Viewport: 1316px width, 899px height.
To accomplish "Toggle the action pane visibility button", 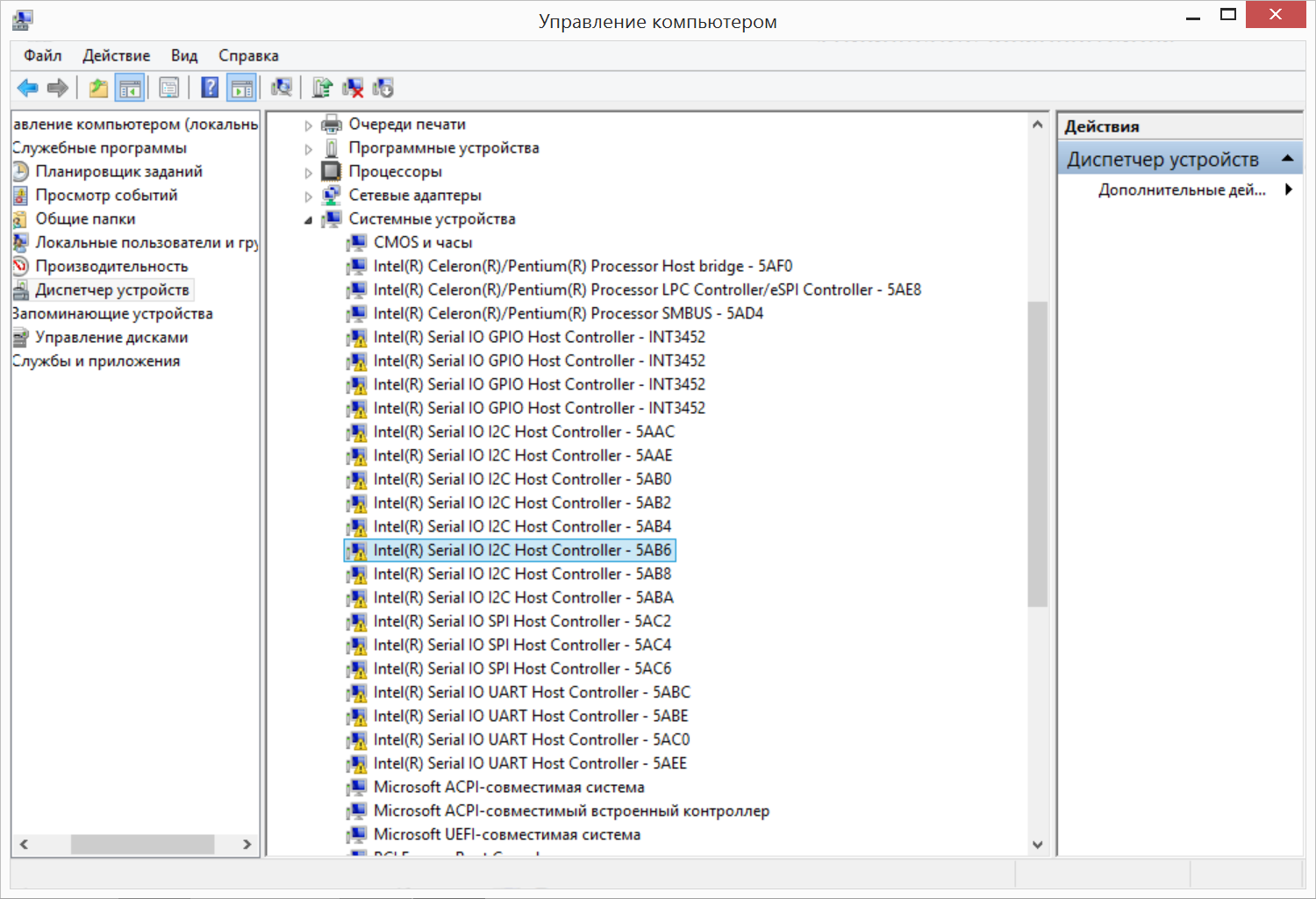I will [x=241, y=88].
